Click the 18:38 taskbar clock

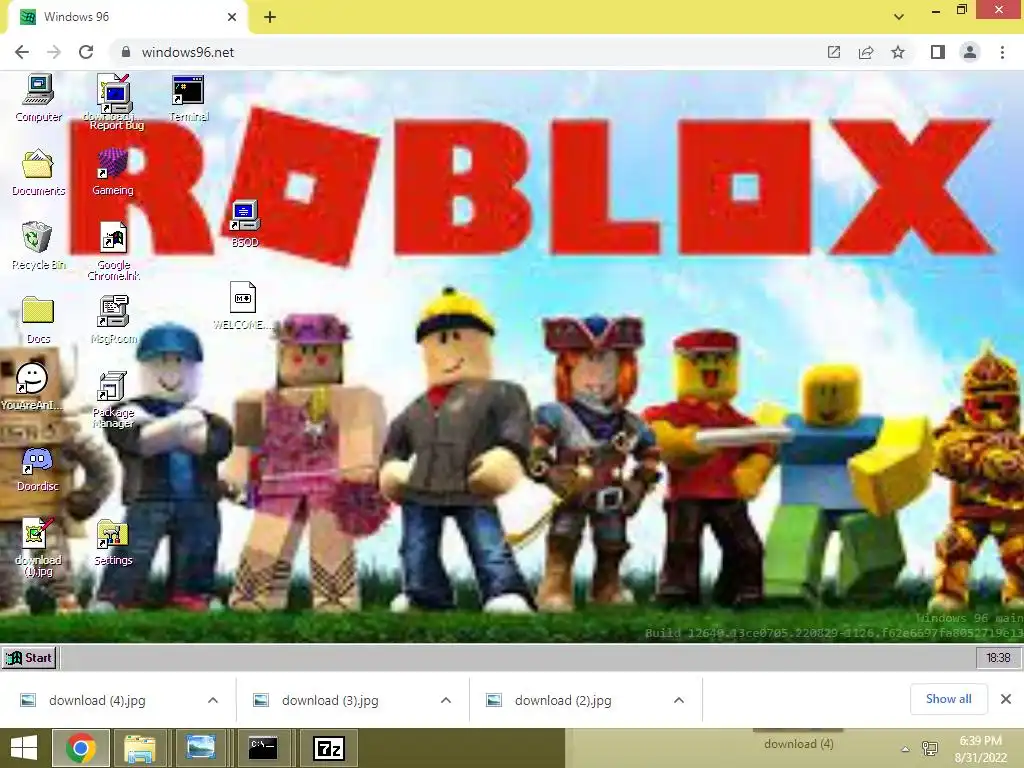998,658
